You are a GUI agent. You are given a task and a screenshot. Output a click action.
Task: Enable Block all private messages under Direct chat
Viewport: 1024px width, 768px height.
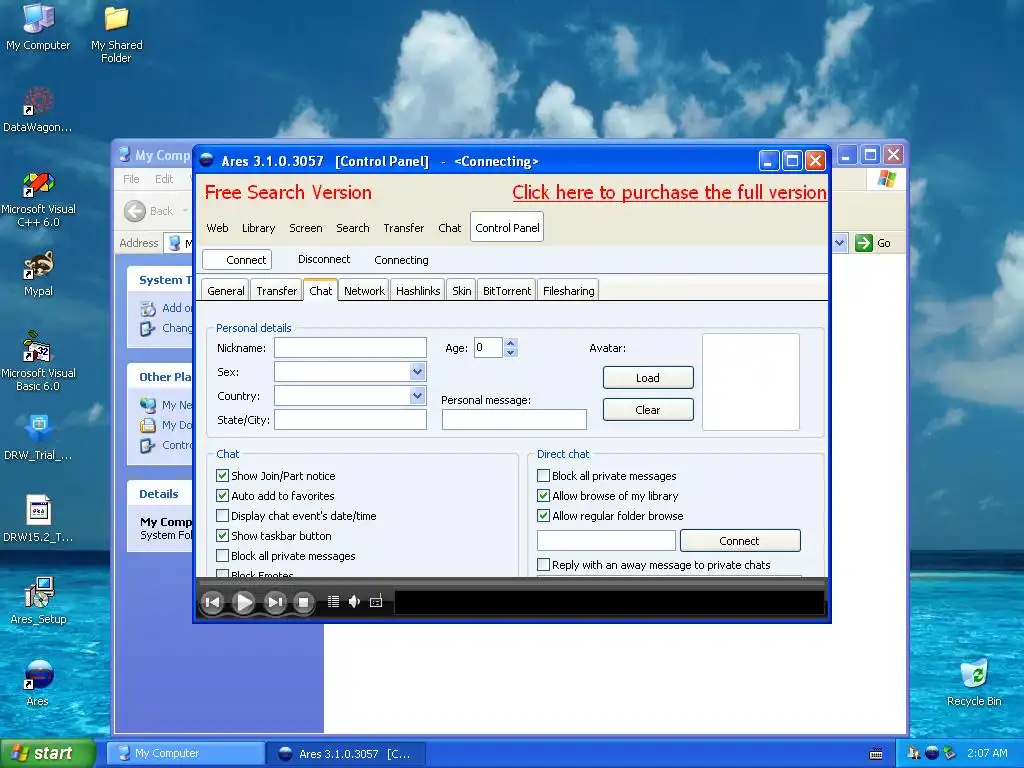pos(543,475)
